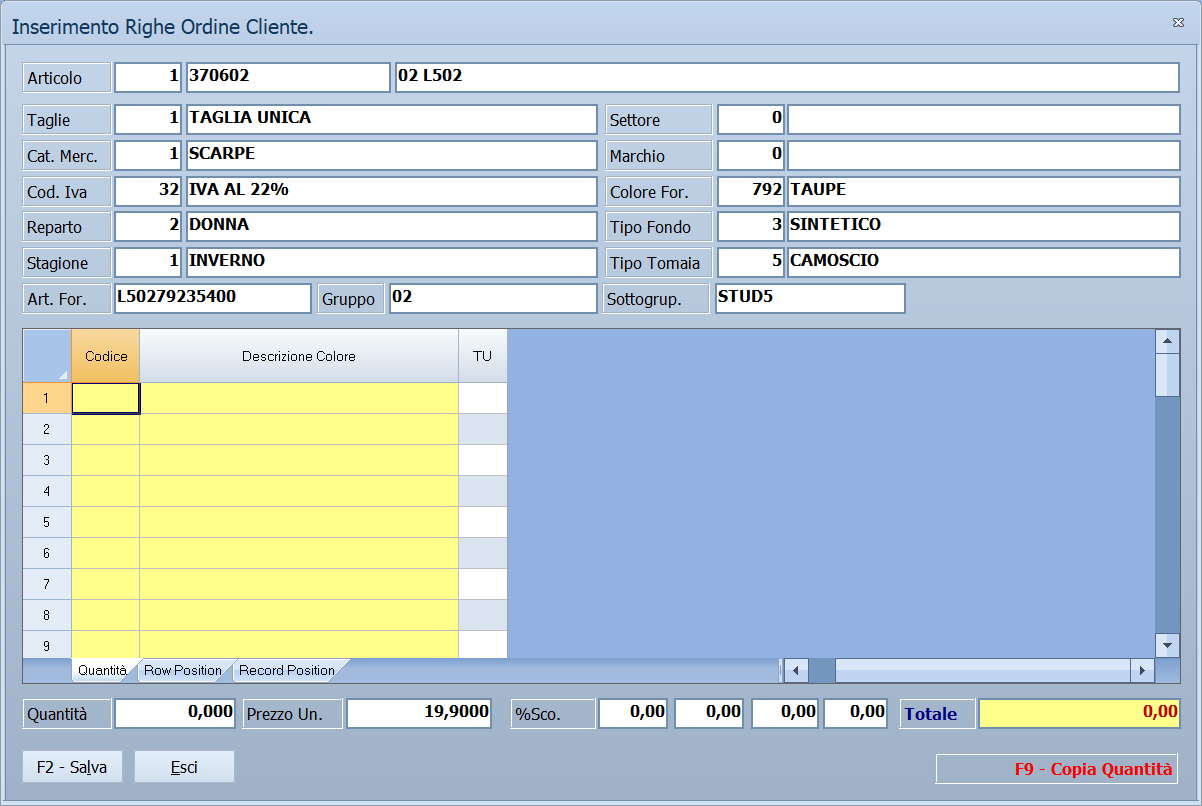Viewport: 1202px width, 806px height.
Task: Click the empty Marchio description field
Action: (984, 155)
